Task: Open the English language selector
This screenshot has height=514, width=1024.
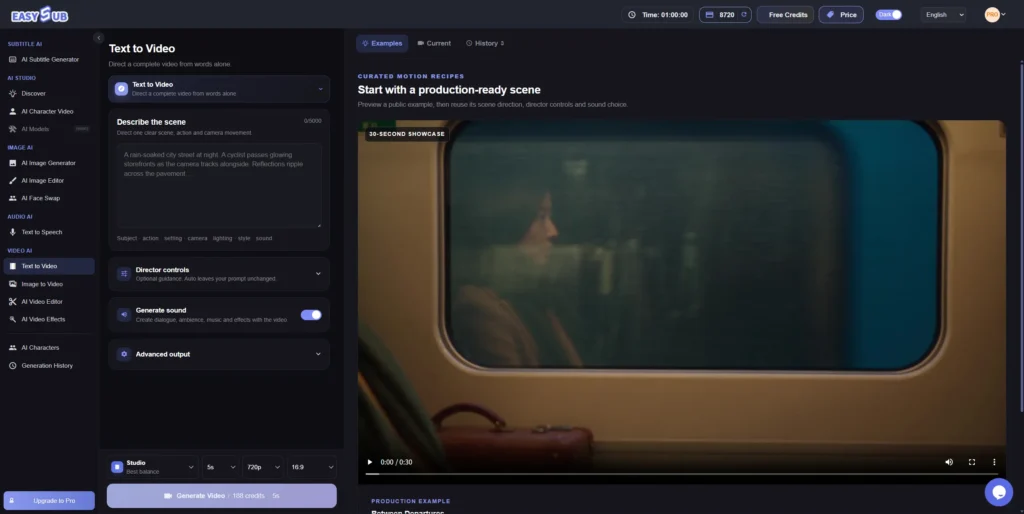Action: click(x=944, y=14)
